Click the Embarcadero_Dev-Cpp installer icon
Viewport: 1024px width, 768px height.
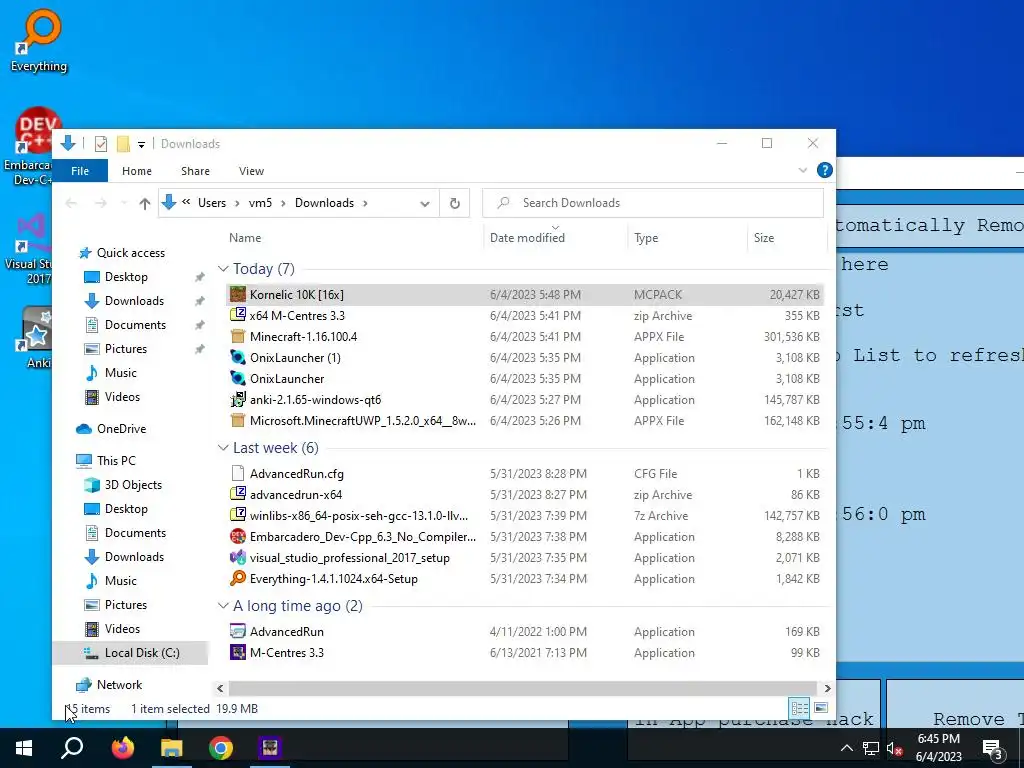(238, 537)
